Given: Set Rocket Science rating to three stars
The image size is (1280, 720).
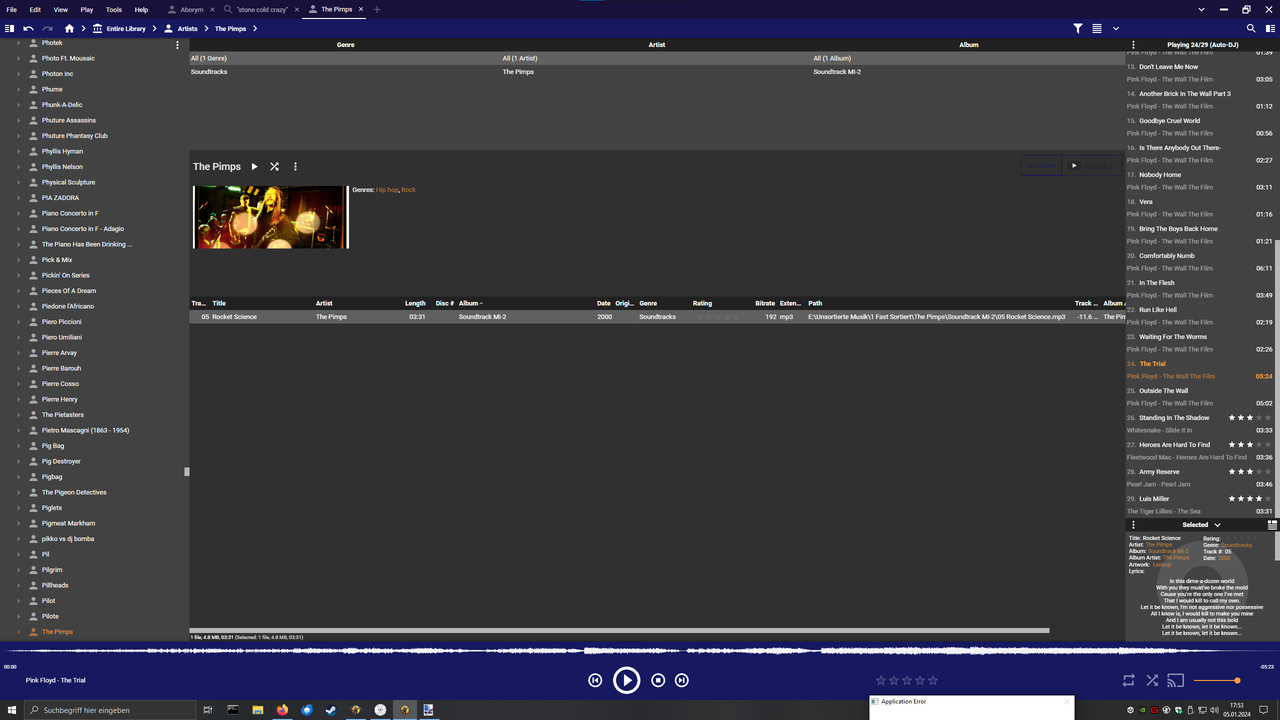Looking at the screenshot, I should 717,317.
